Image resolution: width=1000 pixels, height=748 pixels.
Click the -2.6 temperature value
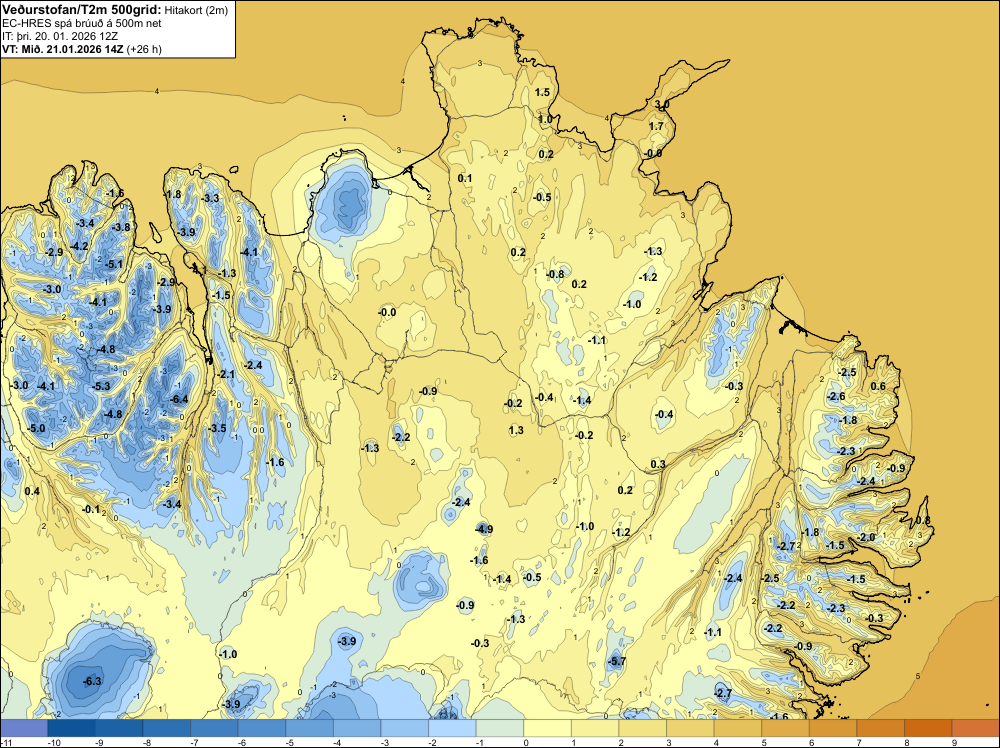click(x=836, y=396)
